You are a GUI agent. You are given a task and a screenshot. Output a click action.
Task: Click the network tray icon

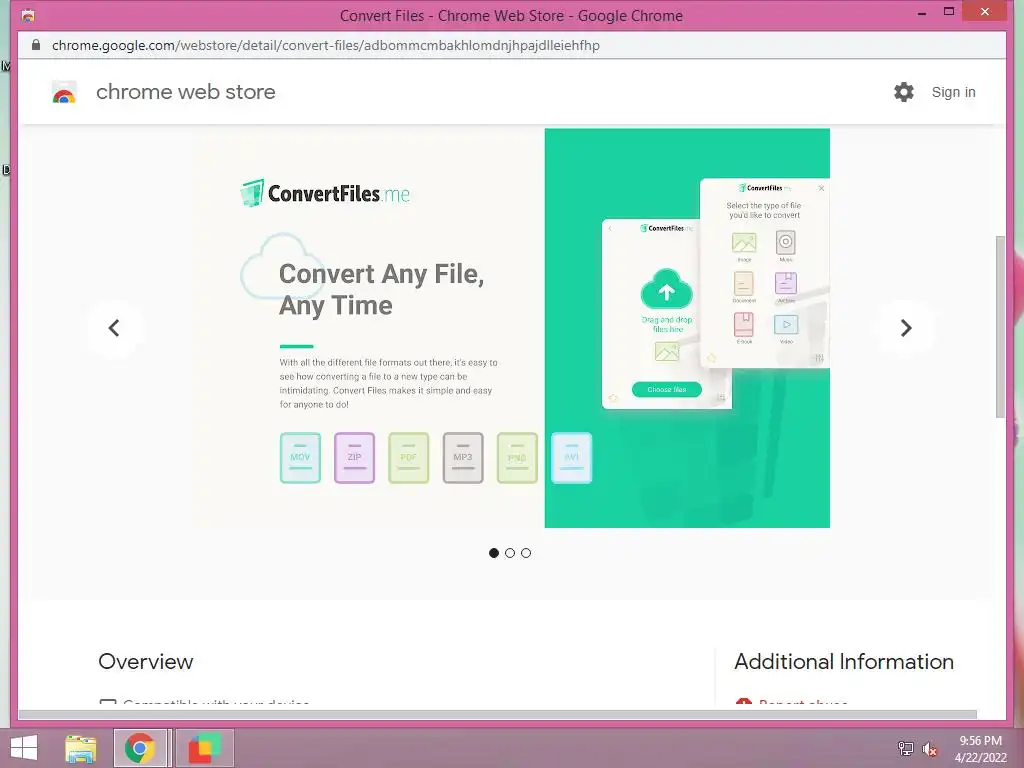(905, 748)
